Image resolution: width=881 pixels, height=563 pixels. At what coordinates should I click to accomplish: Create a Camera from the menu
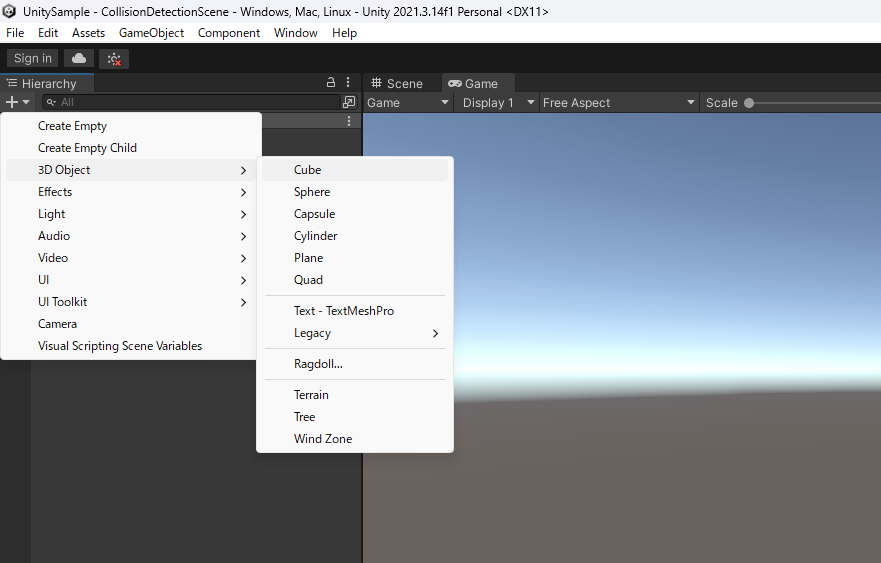131,324
